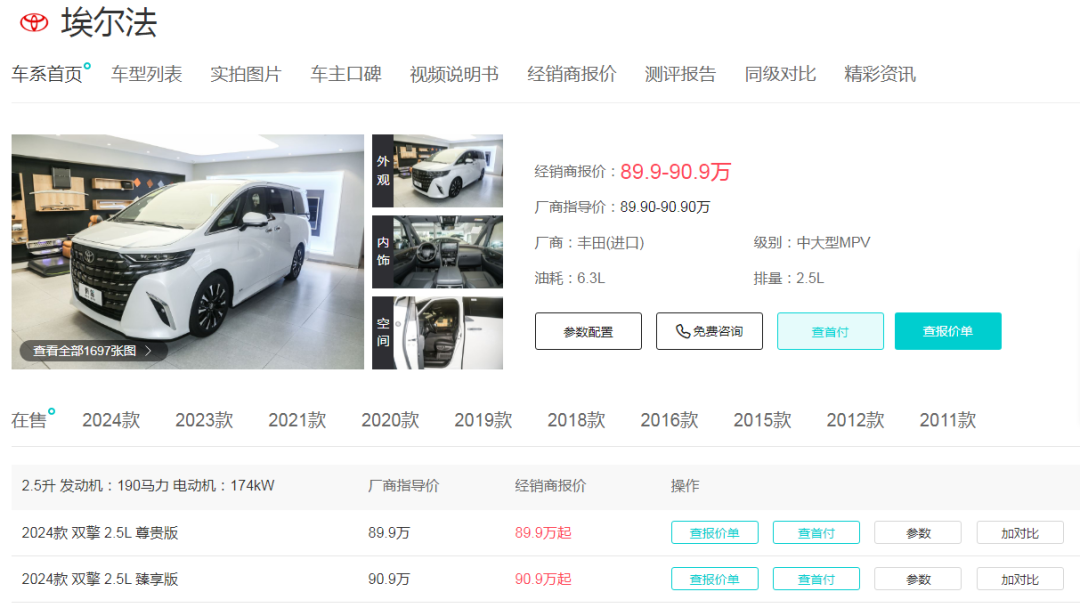Open the 视频说明书 section

pos(453,73)
